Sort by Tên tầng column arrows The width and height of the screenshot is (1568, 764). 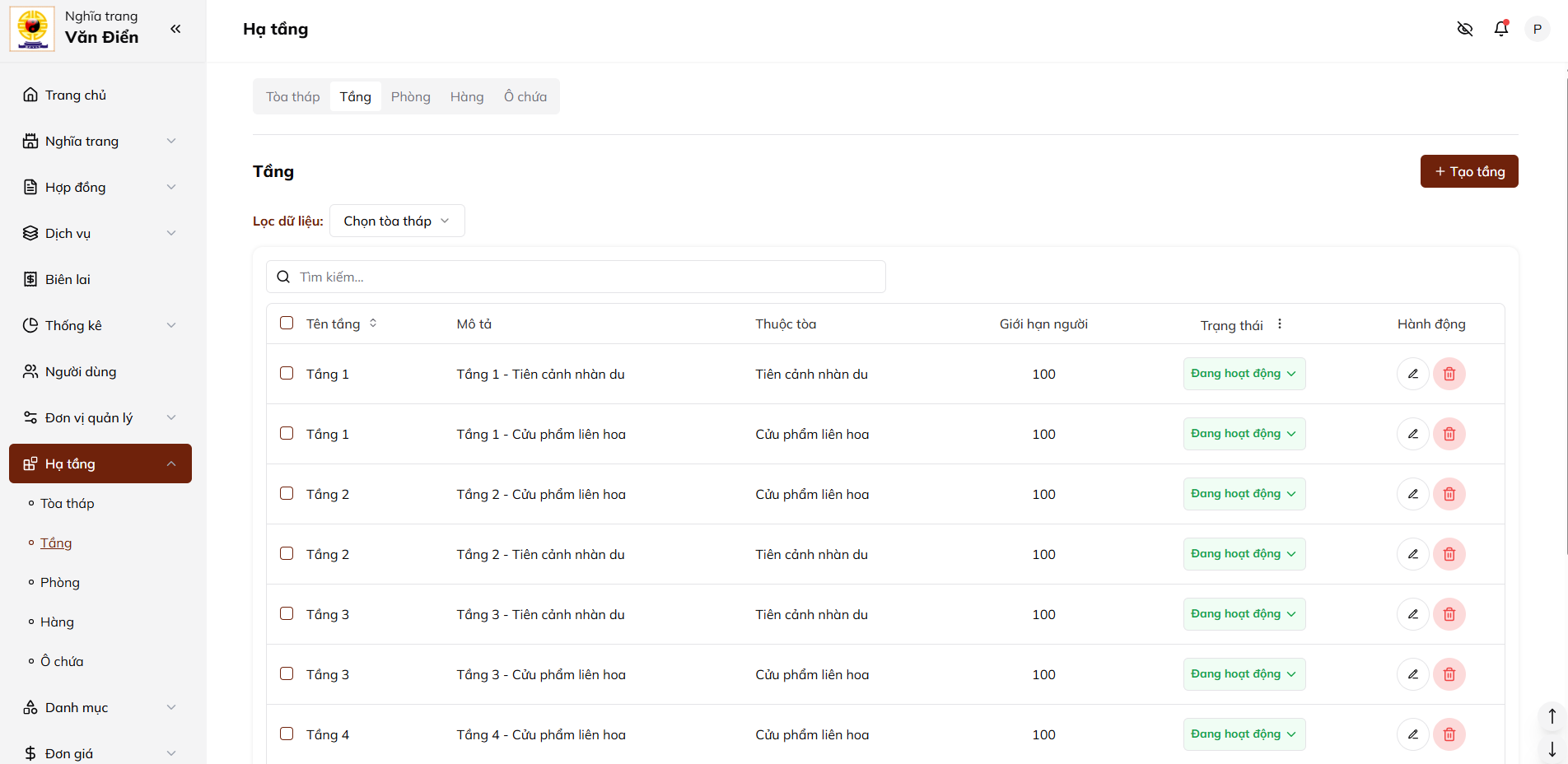coord(373,324)
